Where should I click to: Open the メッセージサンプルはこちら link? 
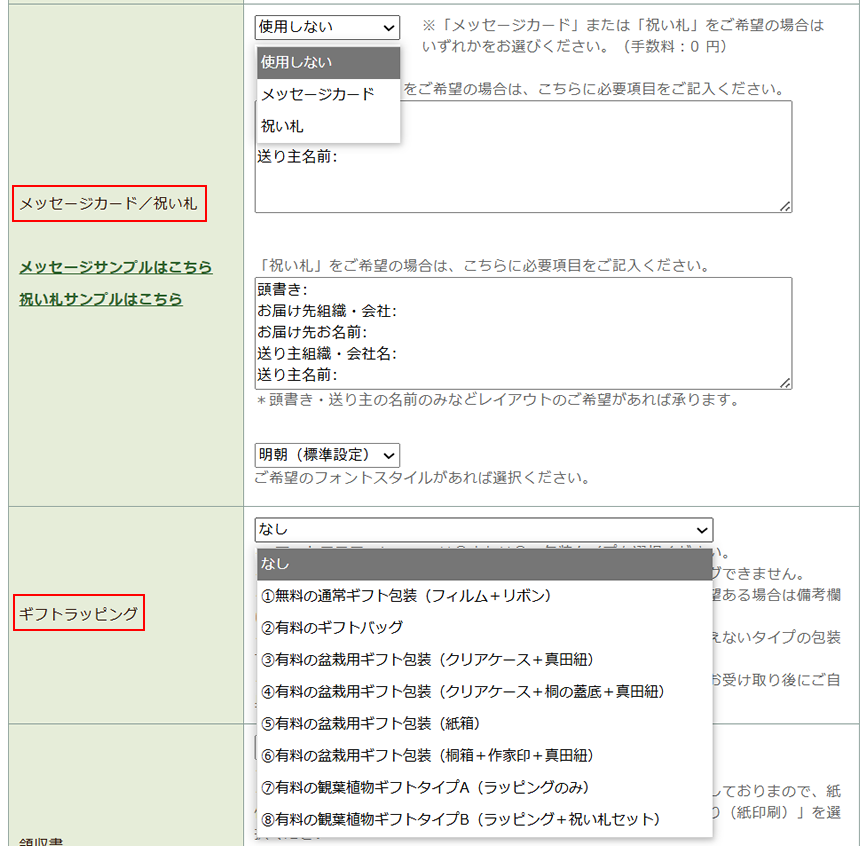coord(116,267)
